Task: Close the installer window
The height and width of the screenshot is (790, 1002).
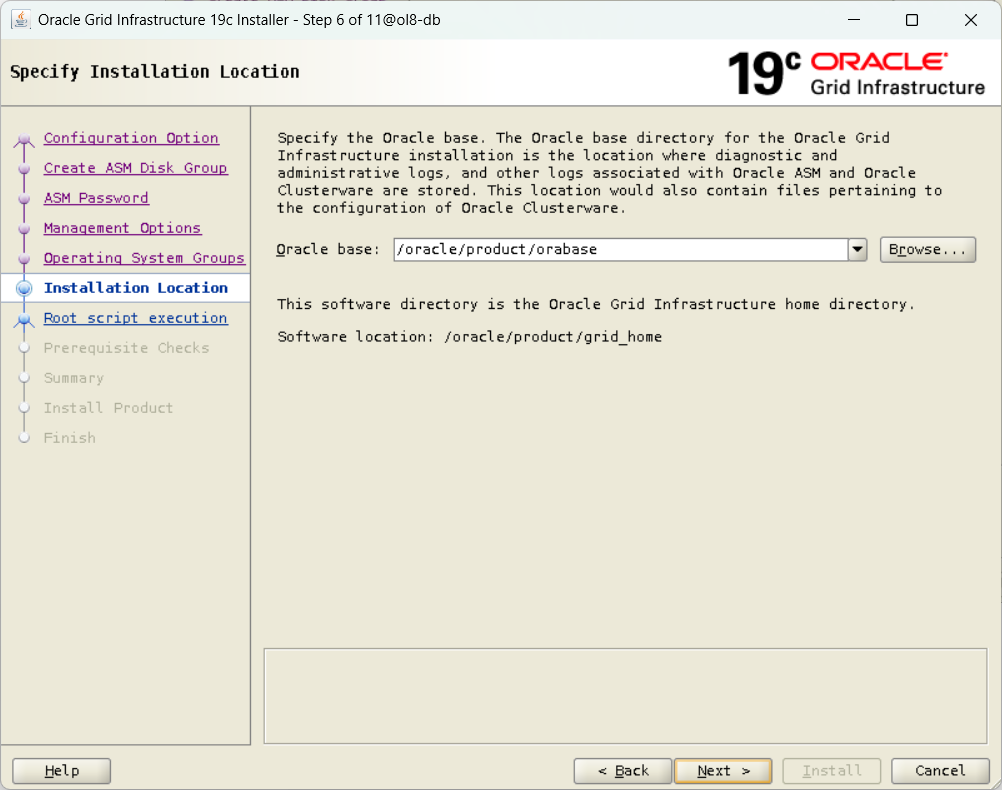Action: [971, 20]
